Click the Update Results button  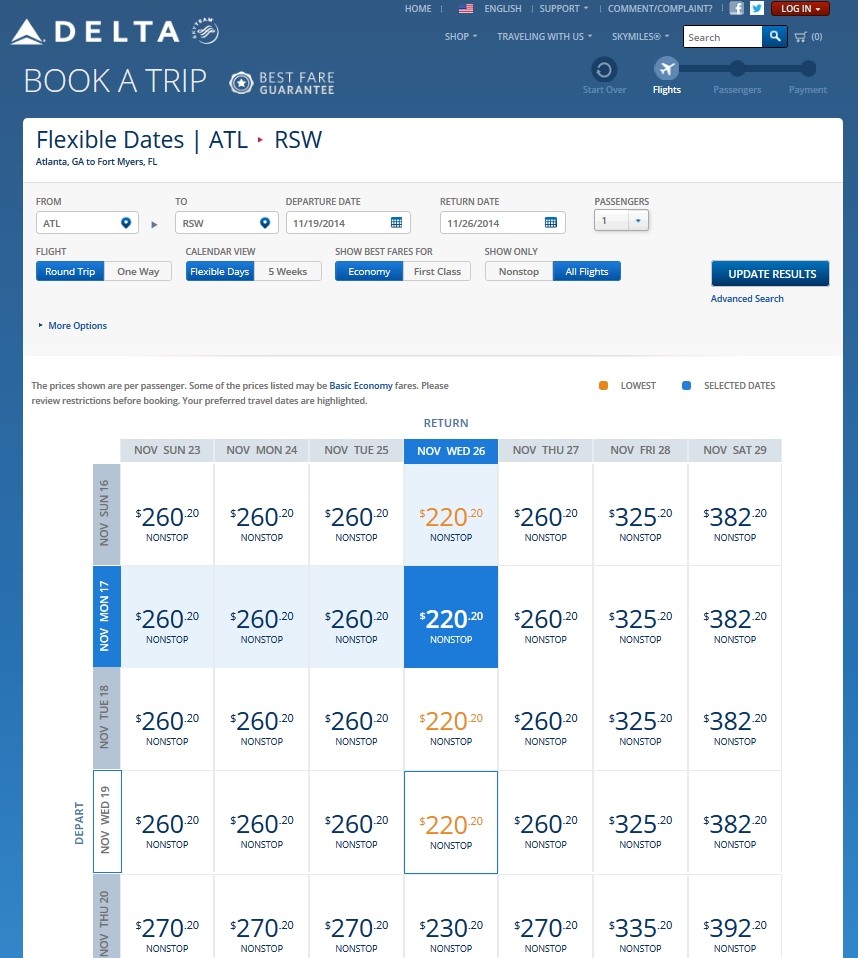[x=770, y=274]
